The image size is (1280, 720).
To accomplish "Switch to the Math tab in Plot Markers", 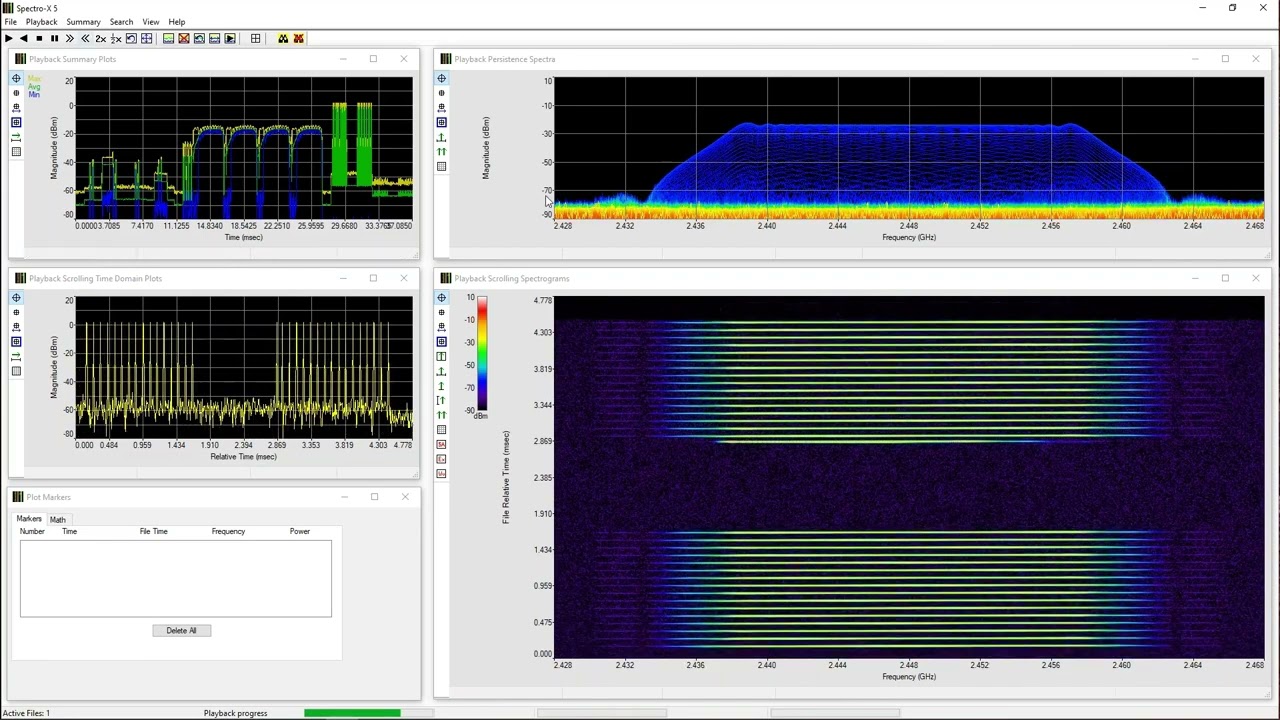I will [x=58, y=520].
